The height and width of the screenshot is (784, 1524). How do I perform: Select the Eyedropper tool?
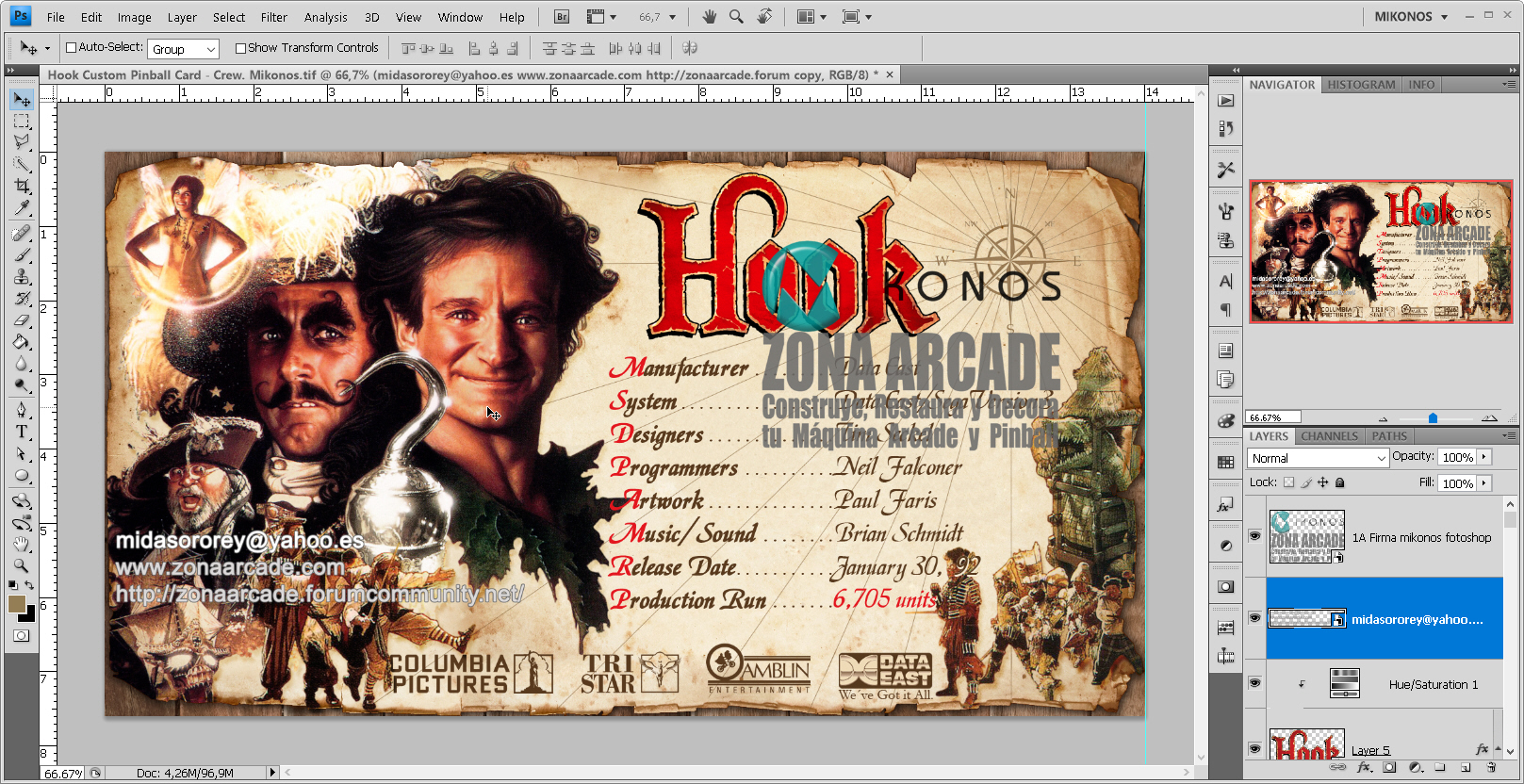[22, 208]
